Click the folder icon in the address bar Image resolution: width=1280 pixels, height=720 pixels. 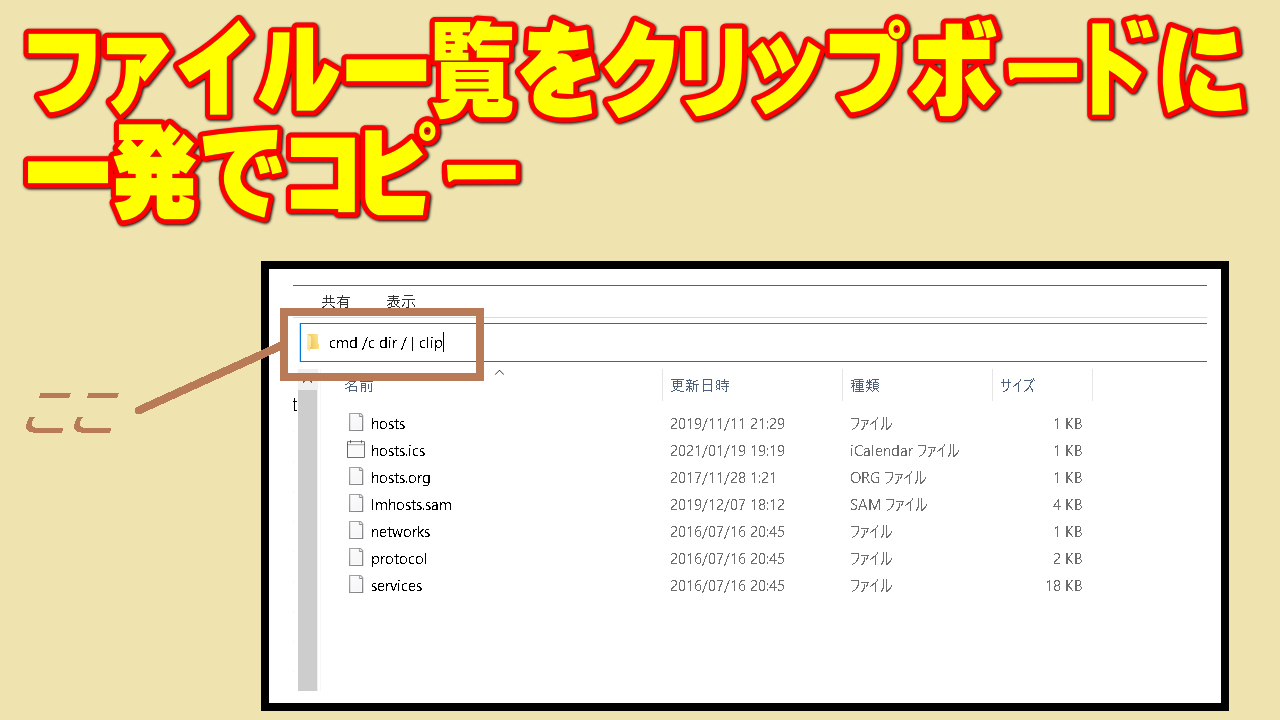312,342
